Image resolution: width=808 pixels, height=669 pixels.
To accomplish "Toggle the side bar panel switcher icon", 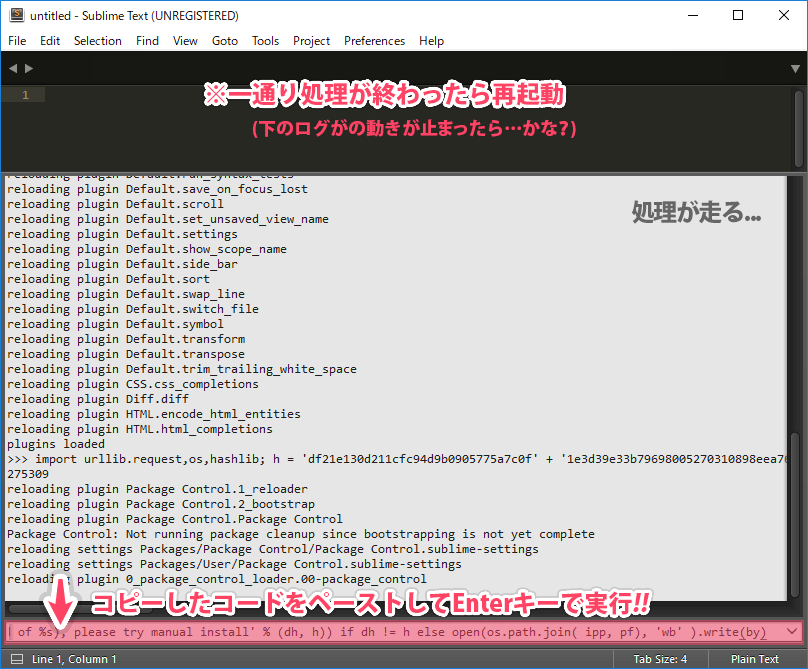I will [x=17, y=659].
